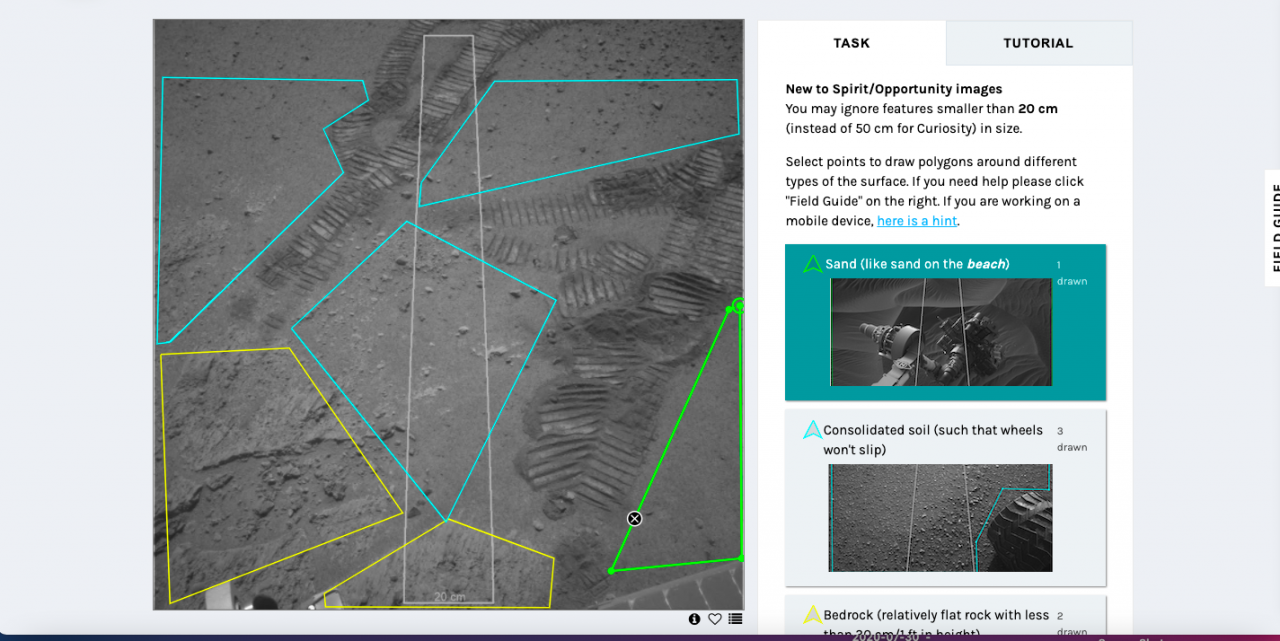1280x641 pixels.
Task: Click the "3 drawn" count for Consolidated soil
Action: (1072, 439)
